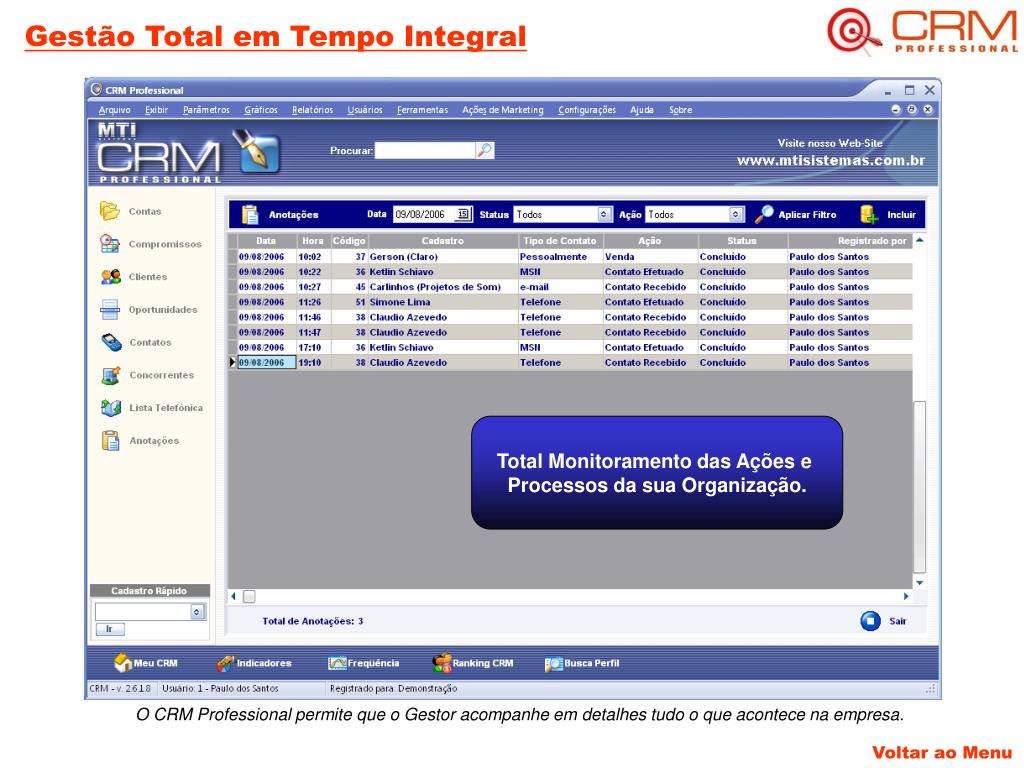Click the Sair blue round icon
Screen dimensions: 1024x768
click(x=871, y=620)
